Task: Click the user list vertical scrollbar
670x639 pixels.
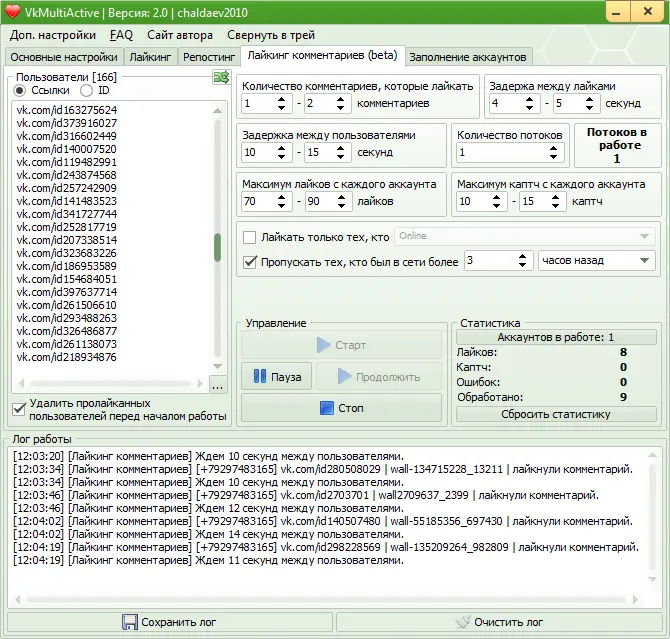Action: coord(218,245)
